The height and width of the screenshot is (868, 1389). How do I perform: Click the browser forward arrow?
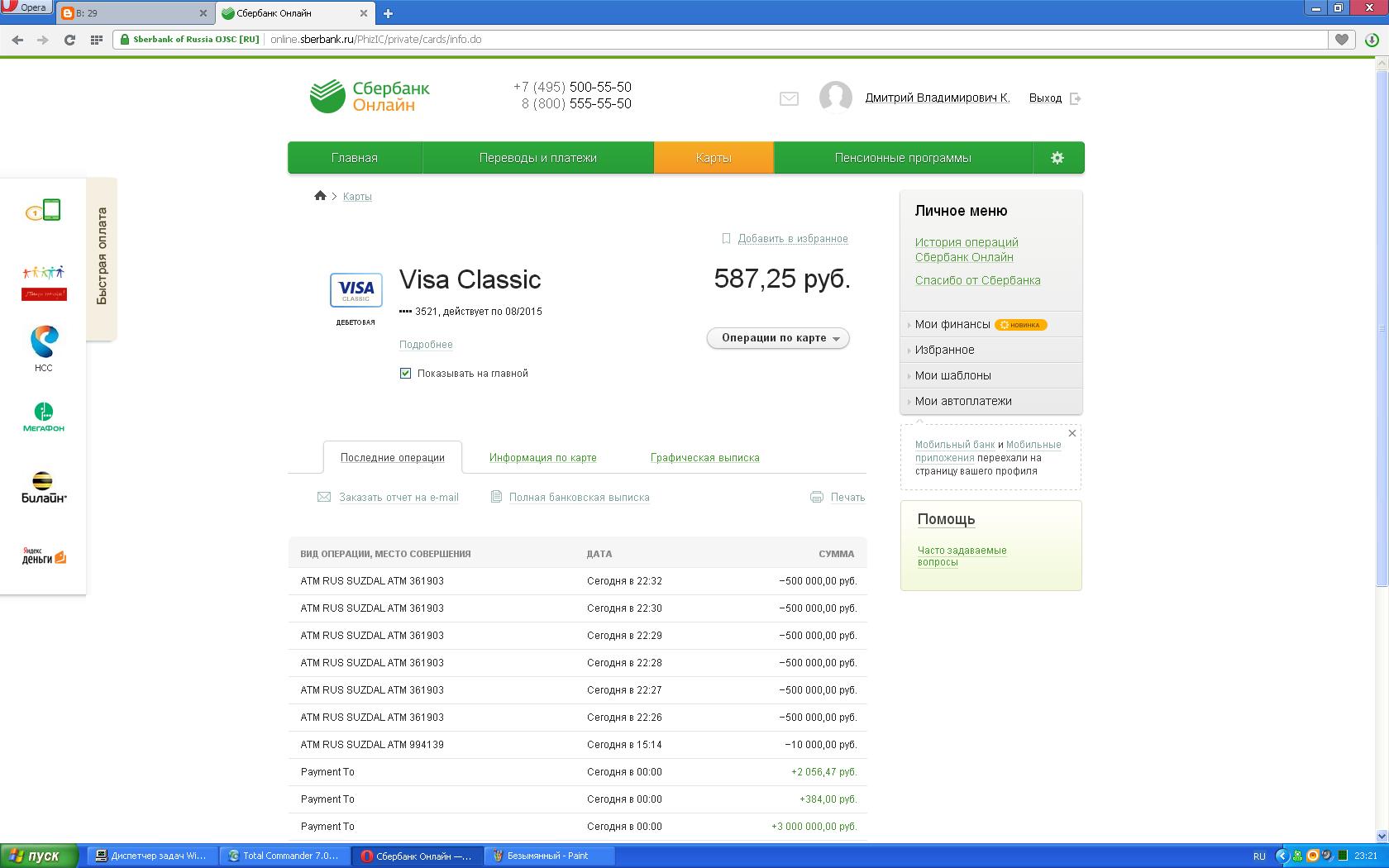point(43,40)
